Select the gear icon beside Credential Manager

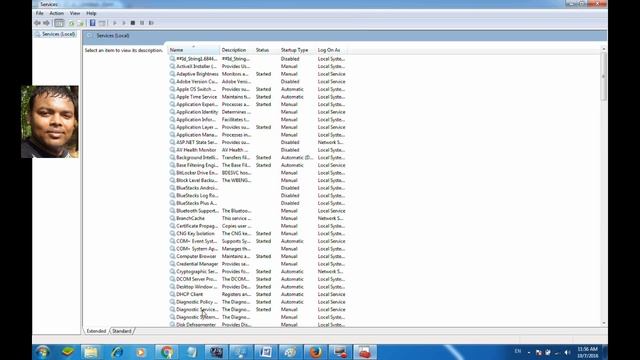point(172,264)
